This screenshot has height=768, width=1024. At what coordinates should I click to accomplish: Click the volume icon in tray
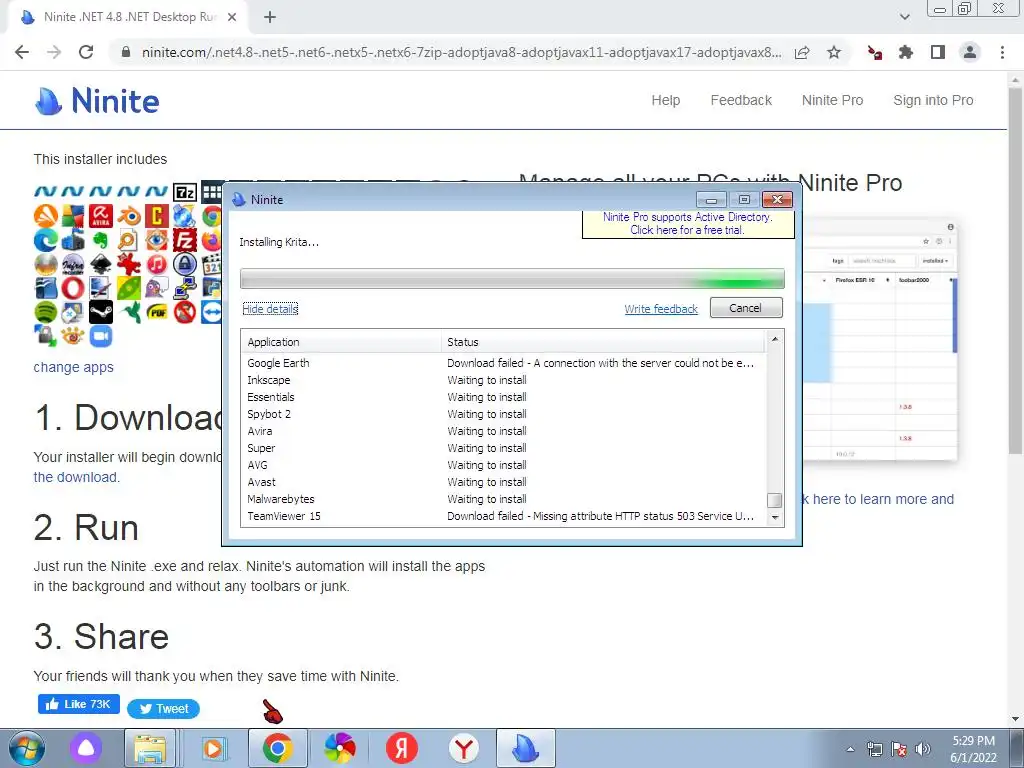(923, 749)
